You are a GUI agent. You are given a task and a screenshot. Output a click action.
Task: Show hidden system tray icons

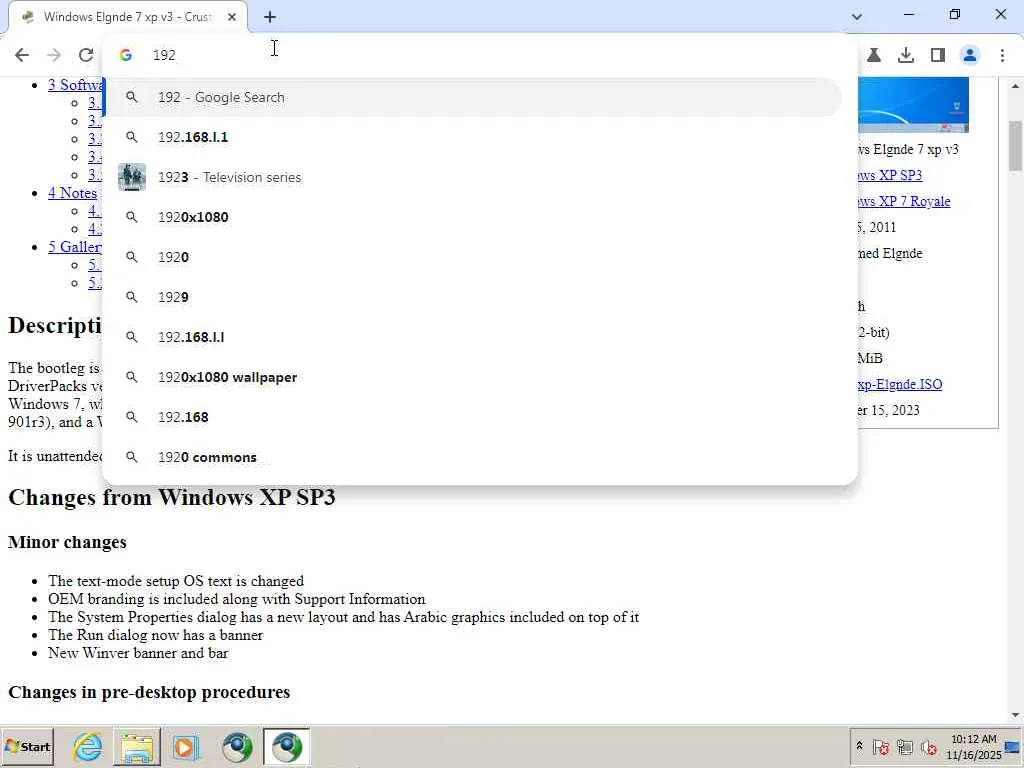(x=859, y=746)
